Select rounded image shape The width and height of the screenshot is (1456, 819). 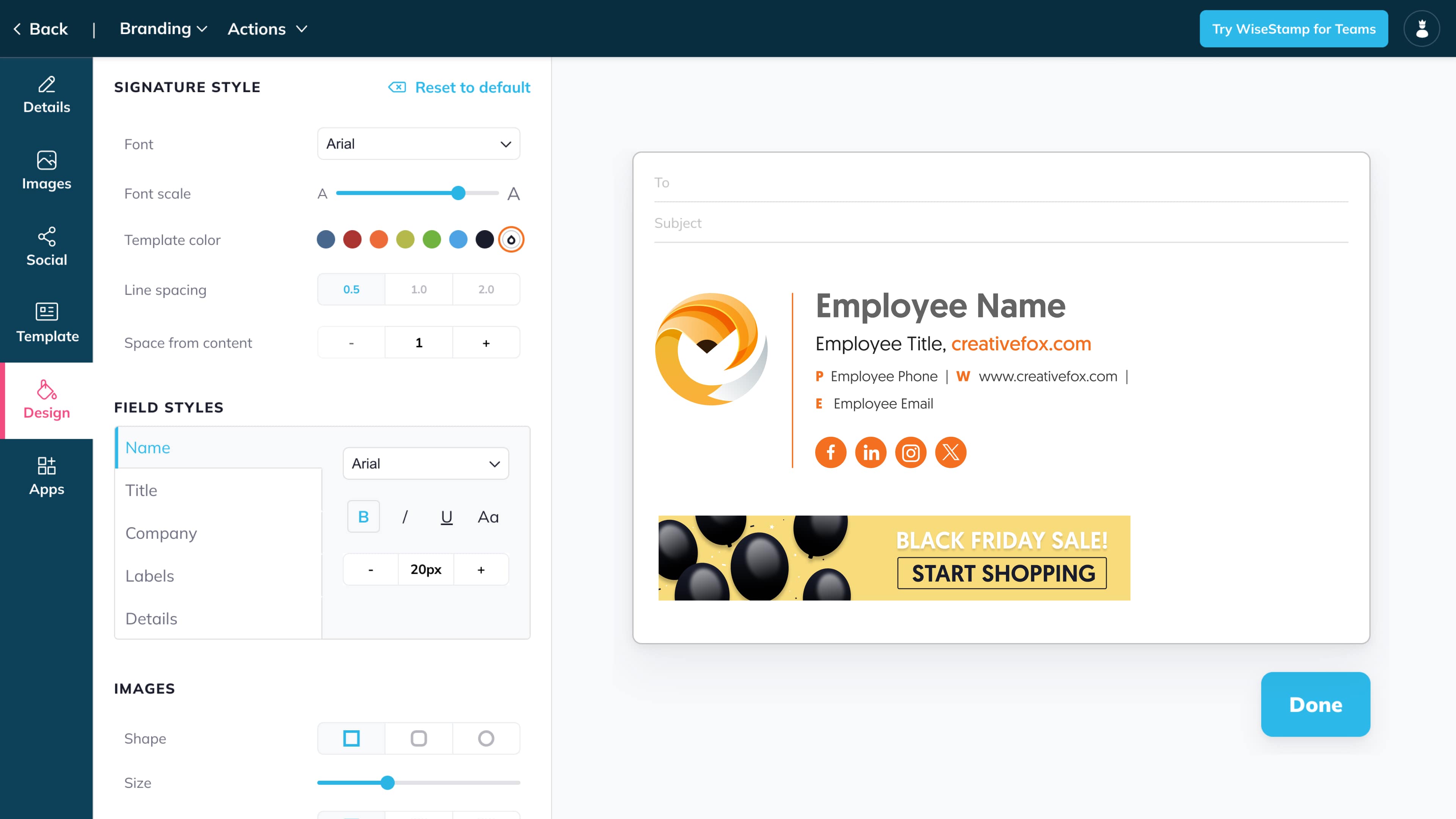pyautogui.click(x=418, y=737)
